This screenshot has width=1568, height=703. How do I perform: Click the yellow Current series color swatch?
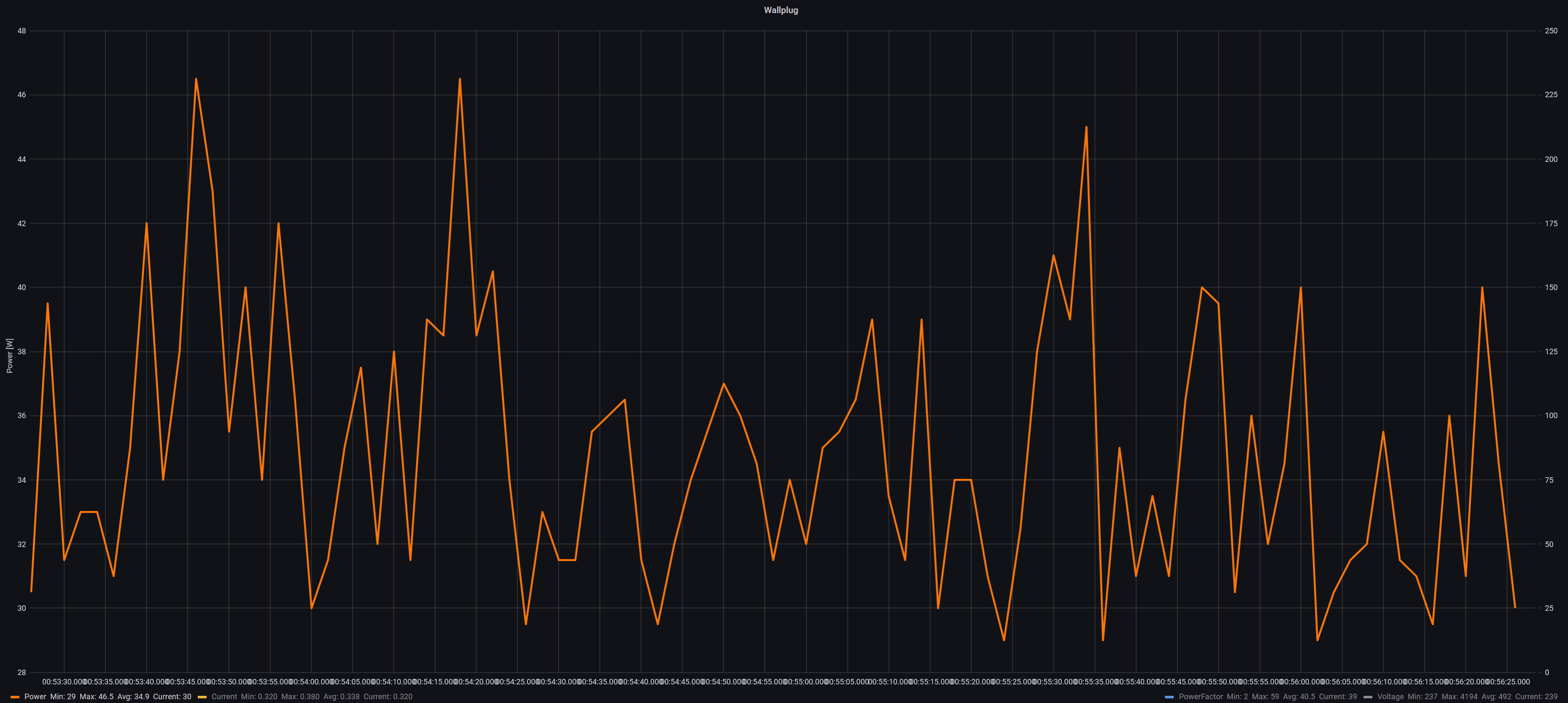coord(202,697)
